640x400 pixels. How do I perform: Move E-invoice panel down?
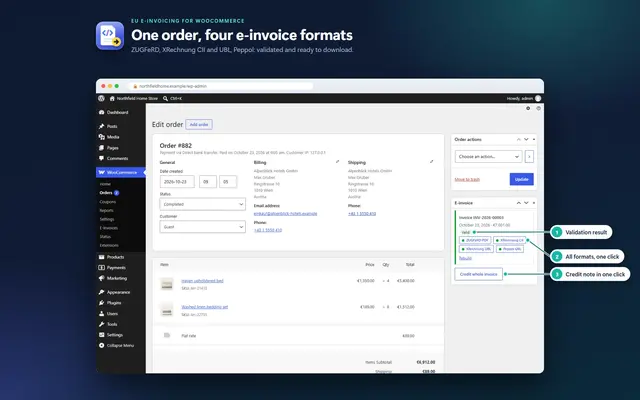(526, 203)
